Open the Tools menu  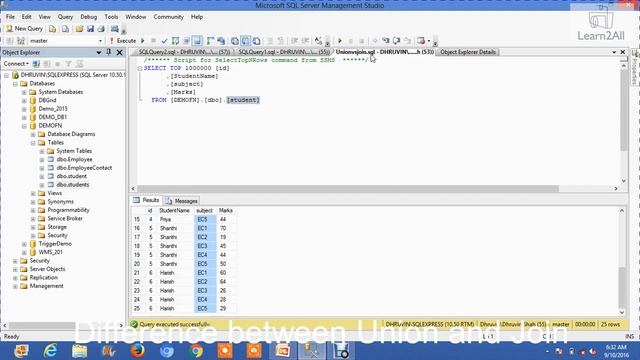coord(111,17)
